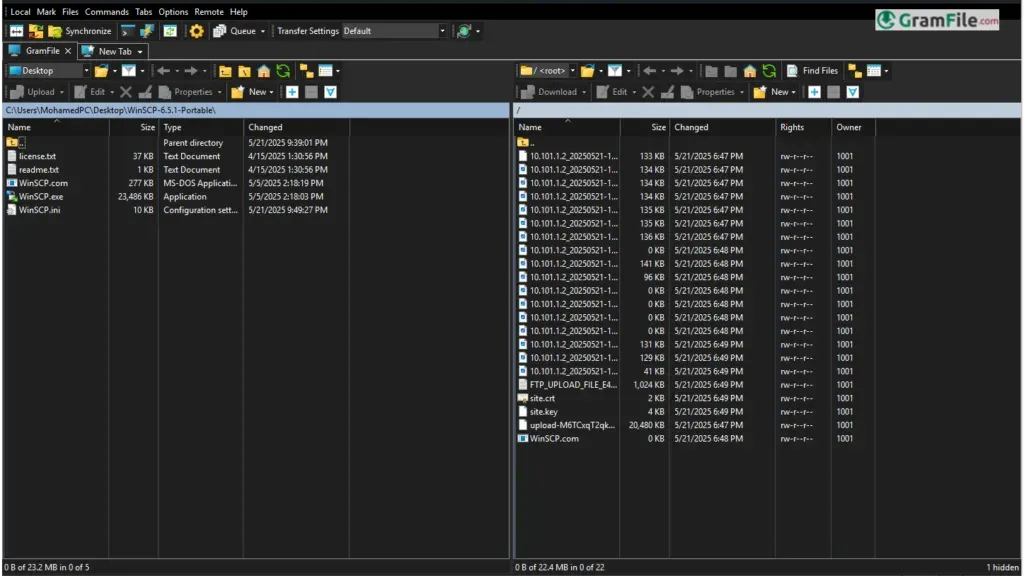Go forward in local panel history
1024x576 pixels.
(x=191, y=71)
